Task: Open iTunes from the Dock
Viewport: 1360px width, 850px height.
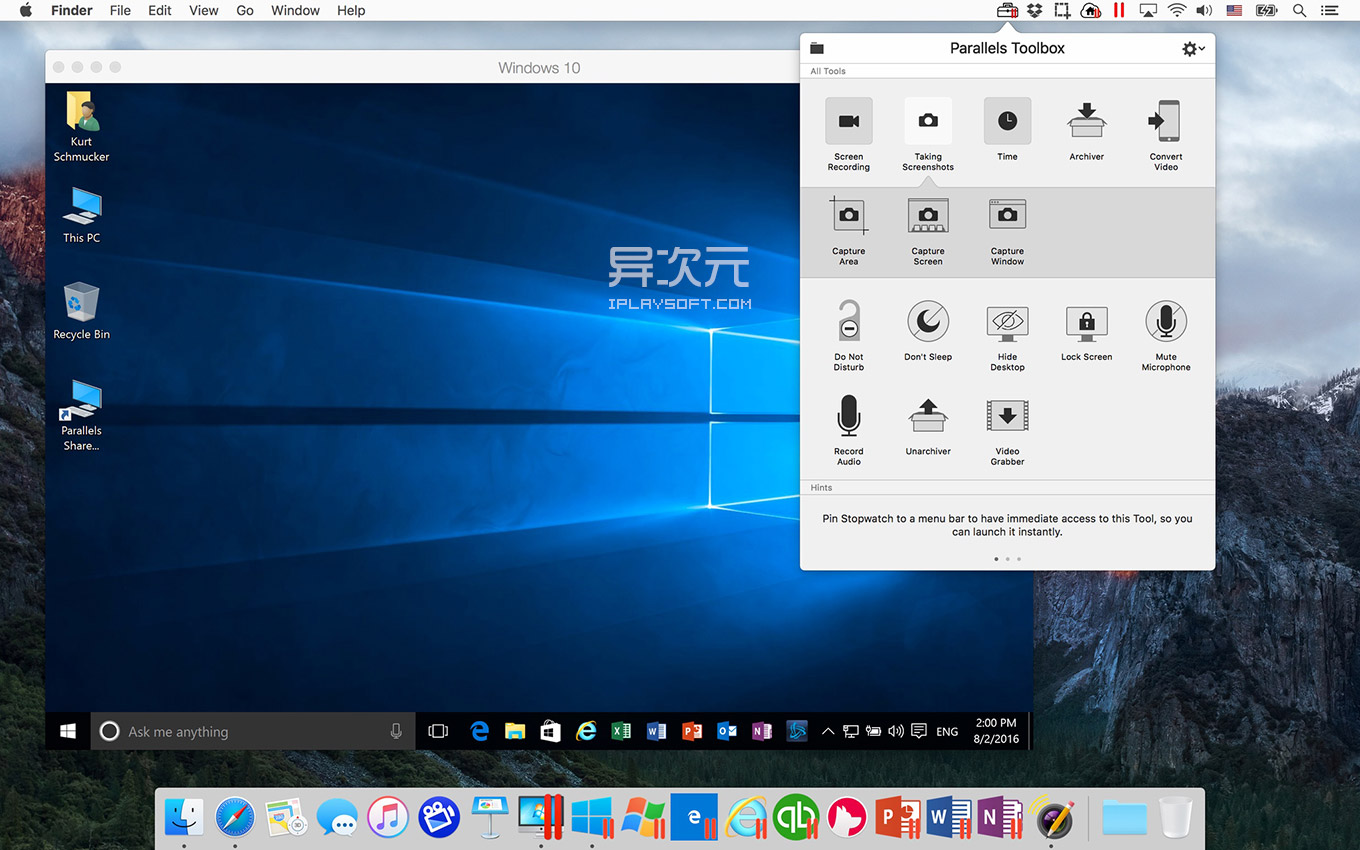Action: click(x=388, y=817)
